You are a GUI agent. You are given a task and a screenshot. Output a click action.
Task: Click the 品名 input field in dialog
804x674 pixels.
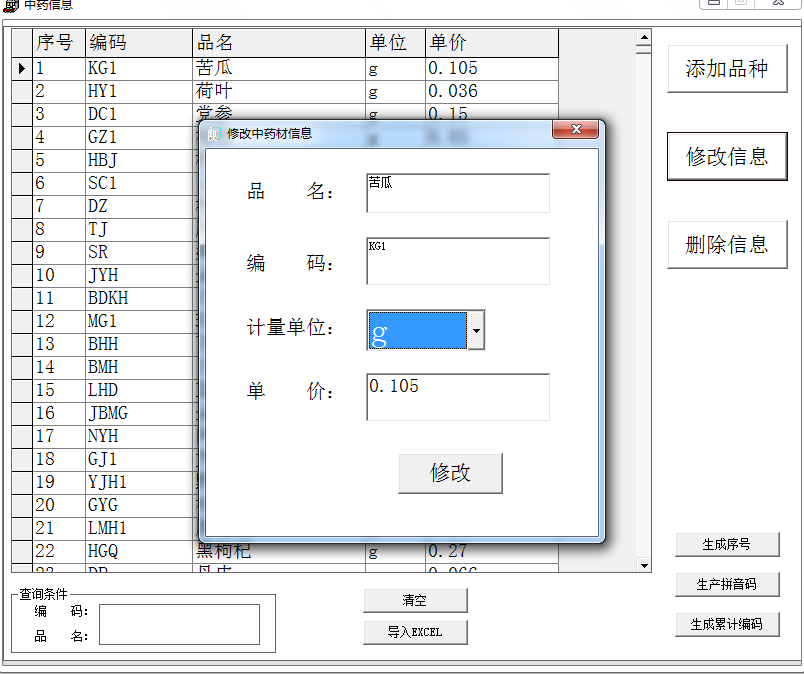458,193
